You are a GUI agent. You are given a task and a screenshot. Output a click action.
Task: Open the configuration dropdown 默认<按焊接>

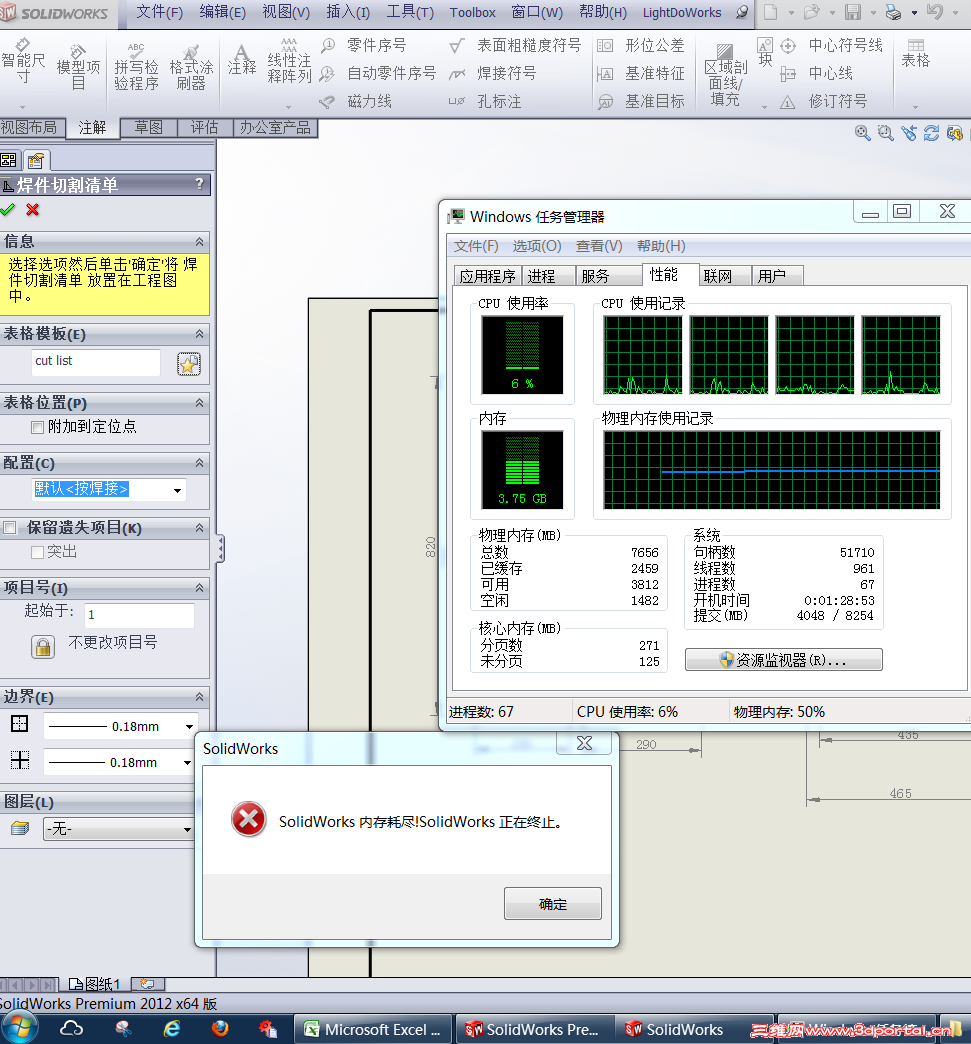pyautogui.click(x=177, y=491)
